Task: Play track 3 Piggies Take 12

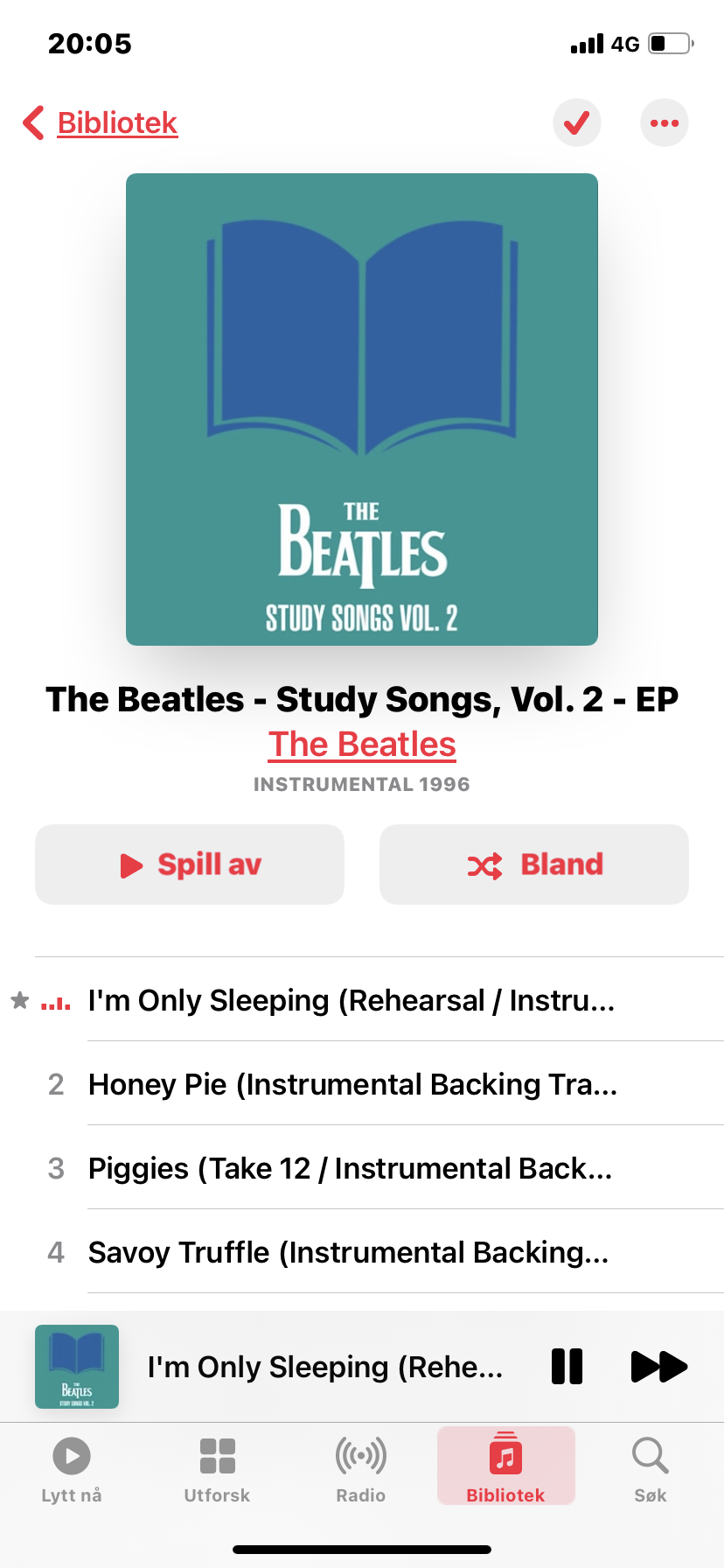Action: pos(362,1168)
